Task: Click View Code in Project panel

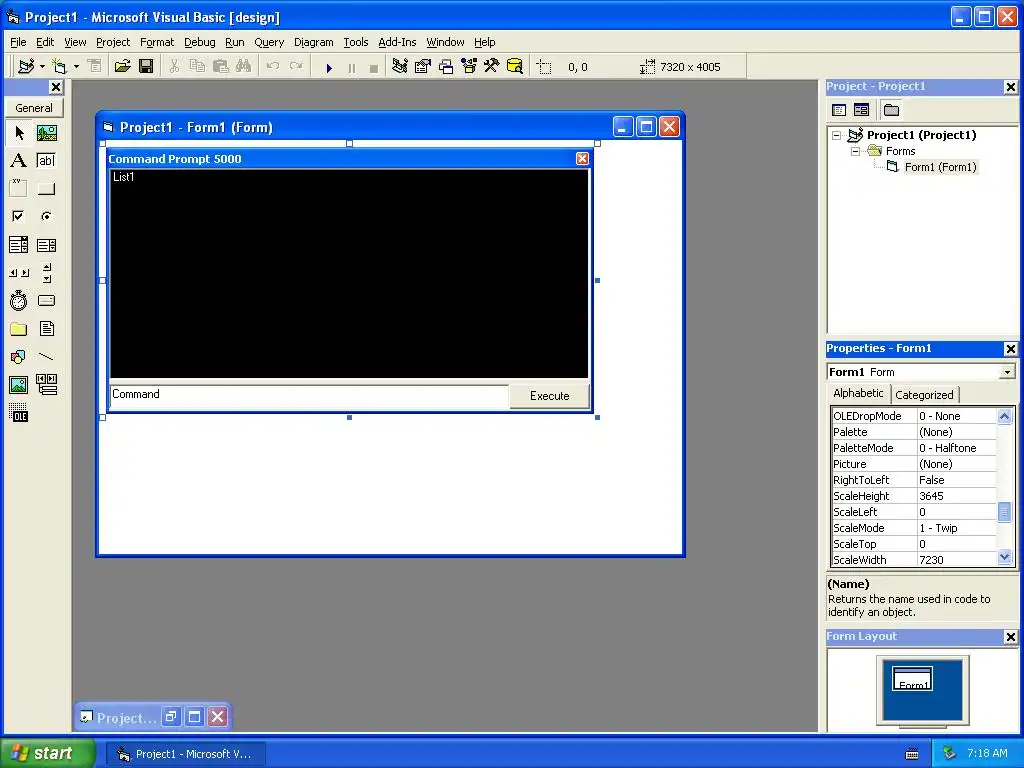Action: pos(839,110)
